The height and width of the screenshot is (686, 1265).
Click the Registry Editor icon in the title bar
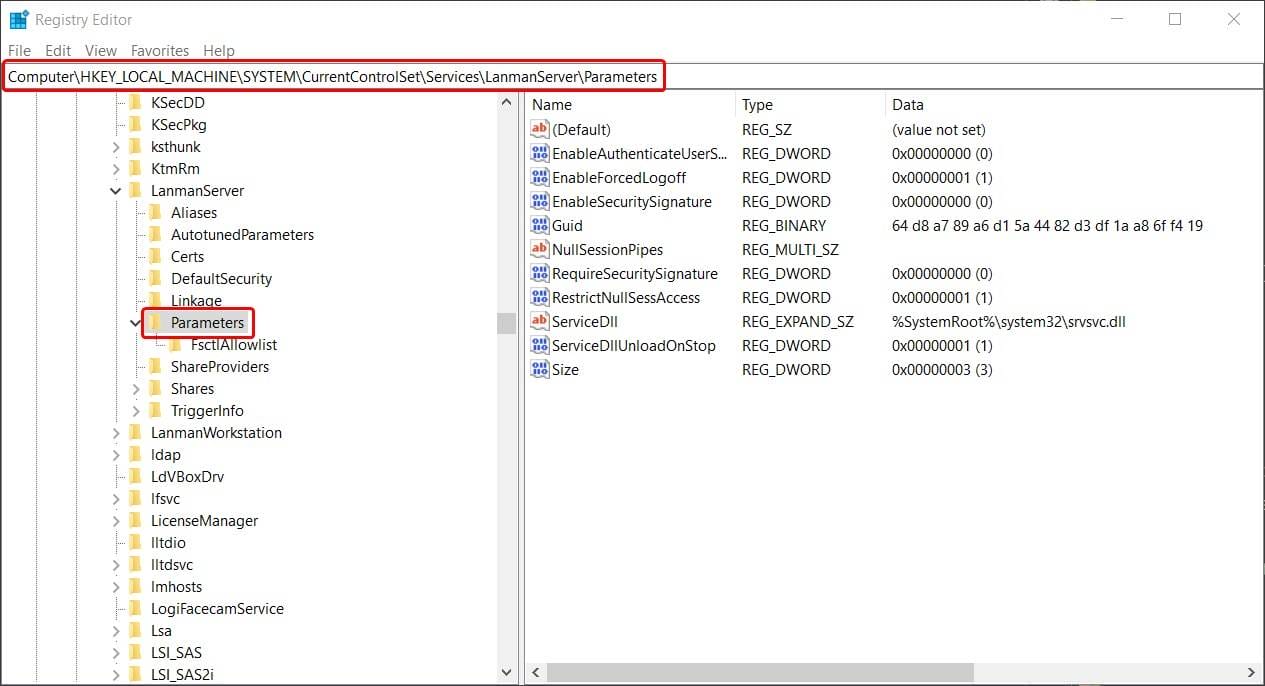[x=18, y=18]
